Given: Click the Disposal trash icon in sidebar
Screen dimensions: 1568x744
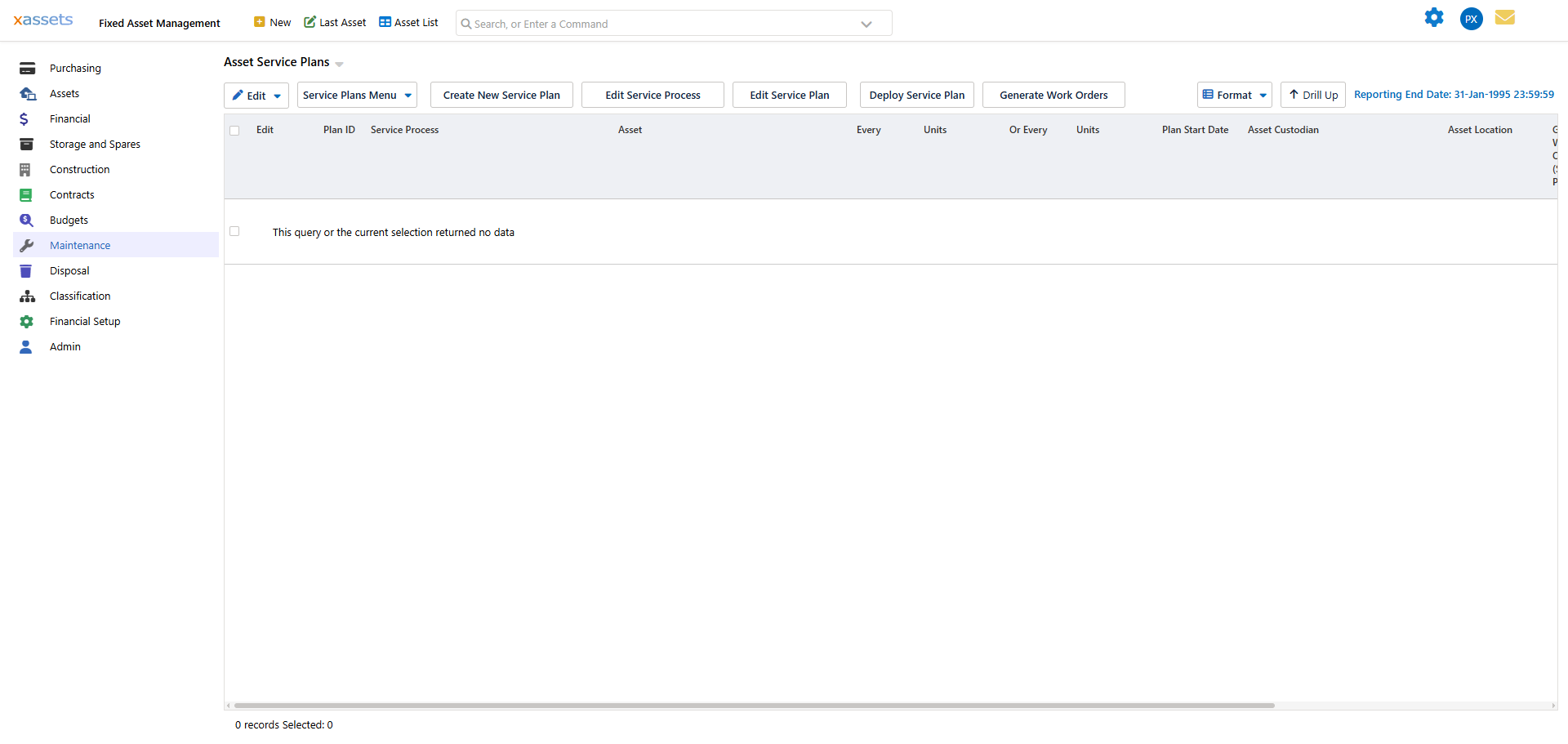Looking at the screenshot, I should pyautogui.click(x=27, y=270).
